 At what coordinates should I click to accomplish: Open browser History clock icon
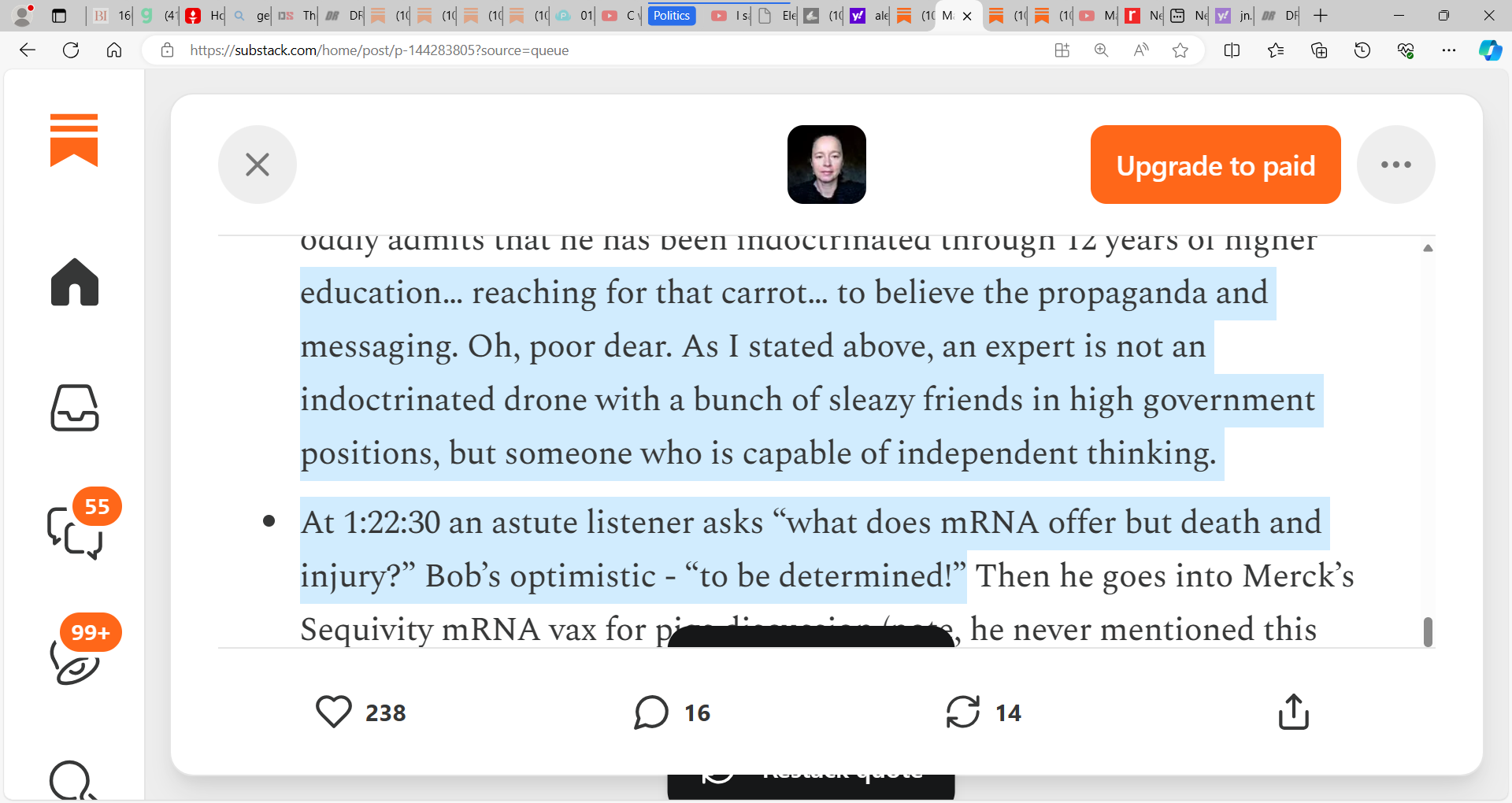coord(1362,50)
